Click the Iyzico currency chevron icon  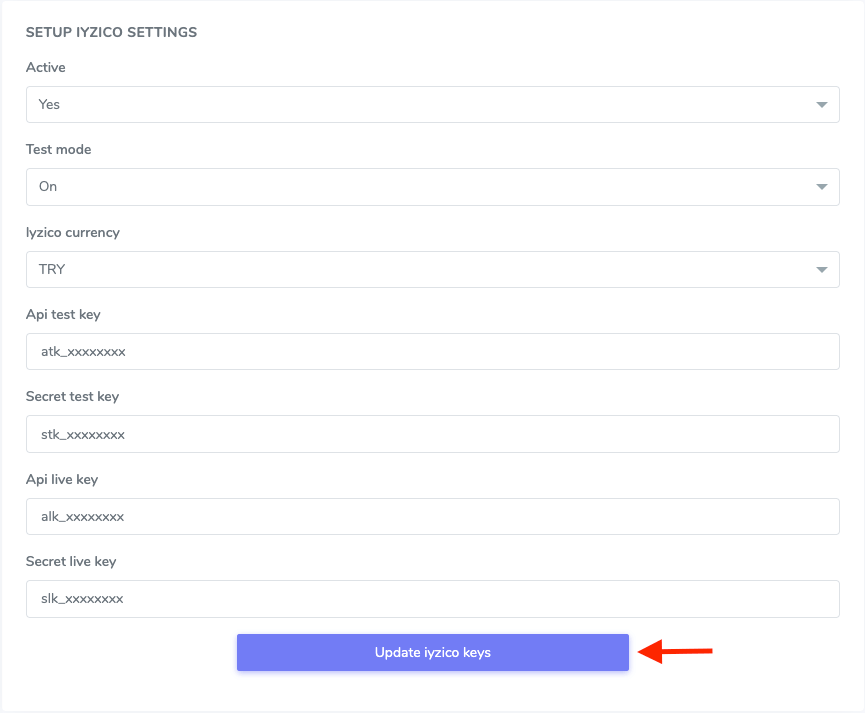pos(821,269)
